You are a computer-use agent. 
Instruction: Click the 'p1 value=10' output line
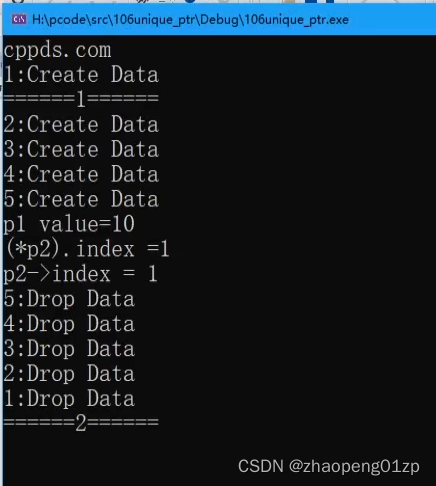(x=69, y=224)
